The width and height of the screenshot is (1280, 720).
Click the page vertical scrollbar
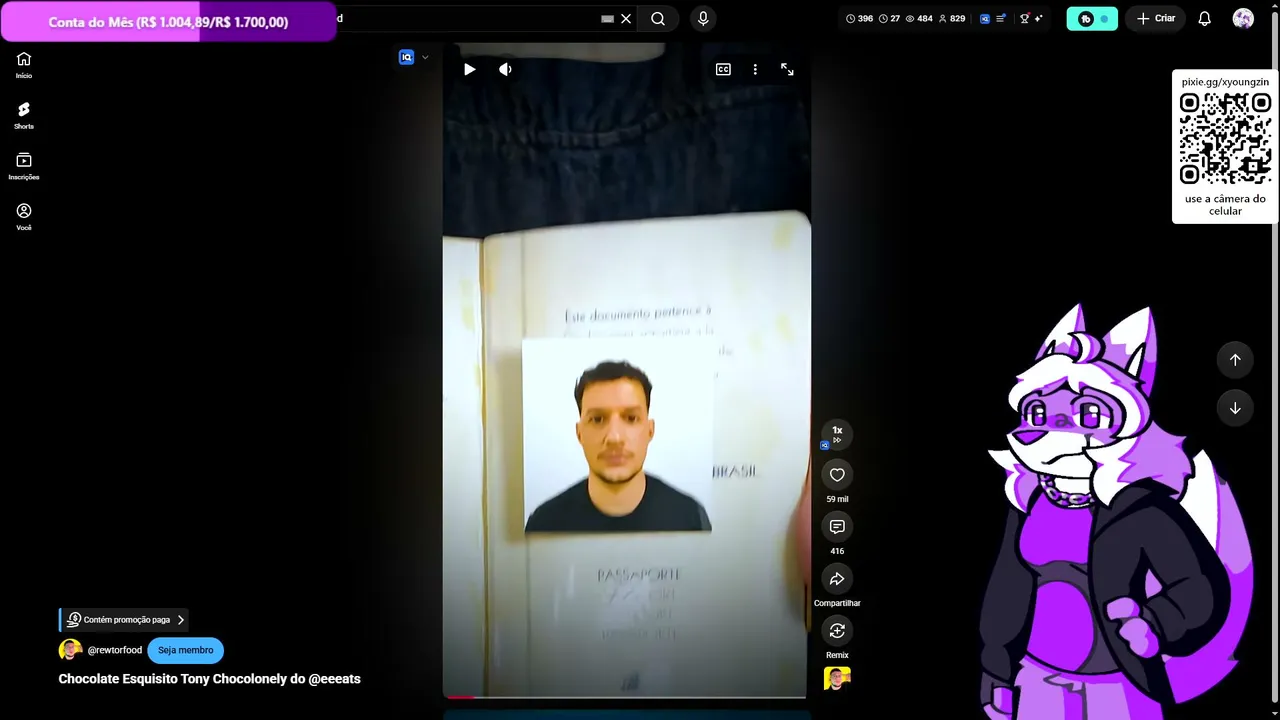[x=1275, y=360]
